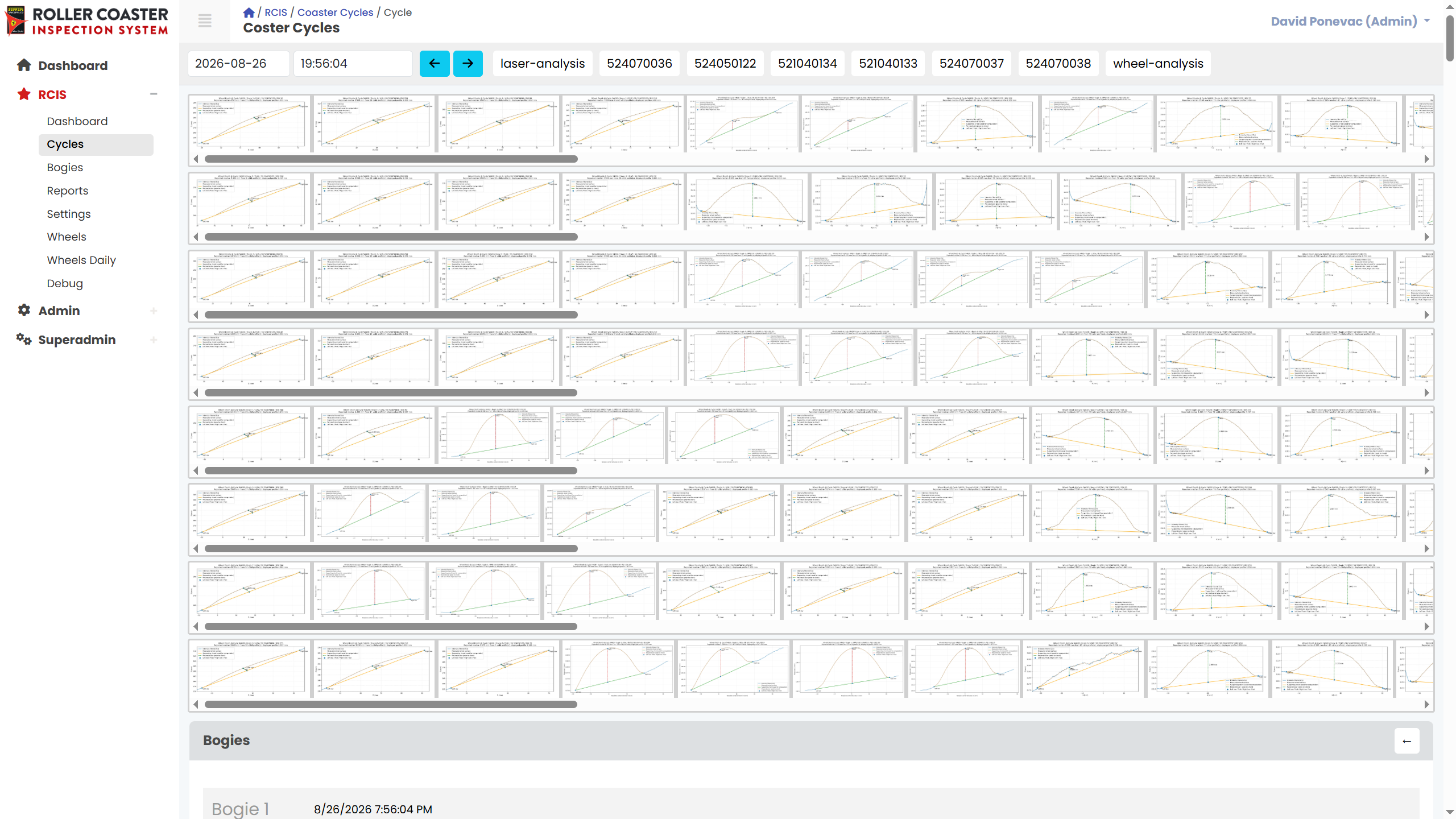Select the 521040133 tab

tap(888, 64)
